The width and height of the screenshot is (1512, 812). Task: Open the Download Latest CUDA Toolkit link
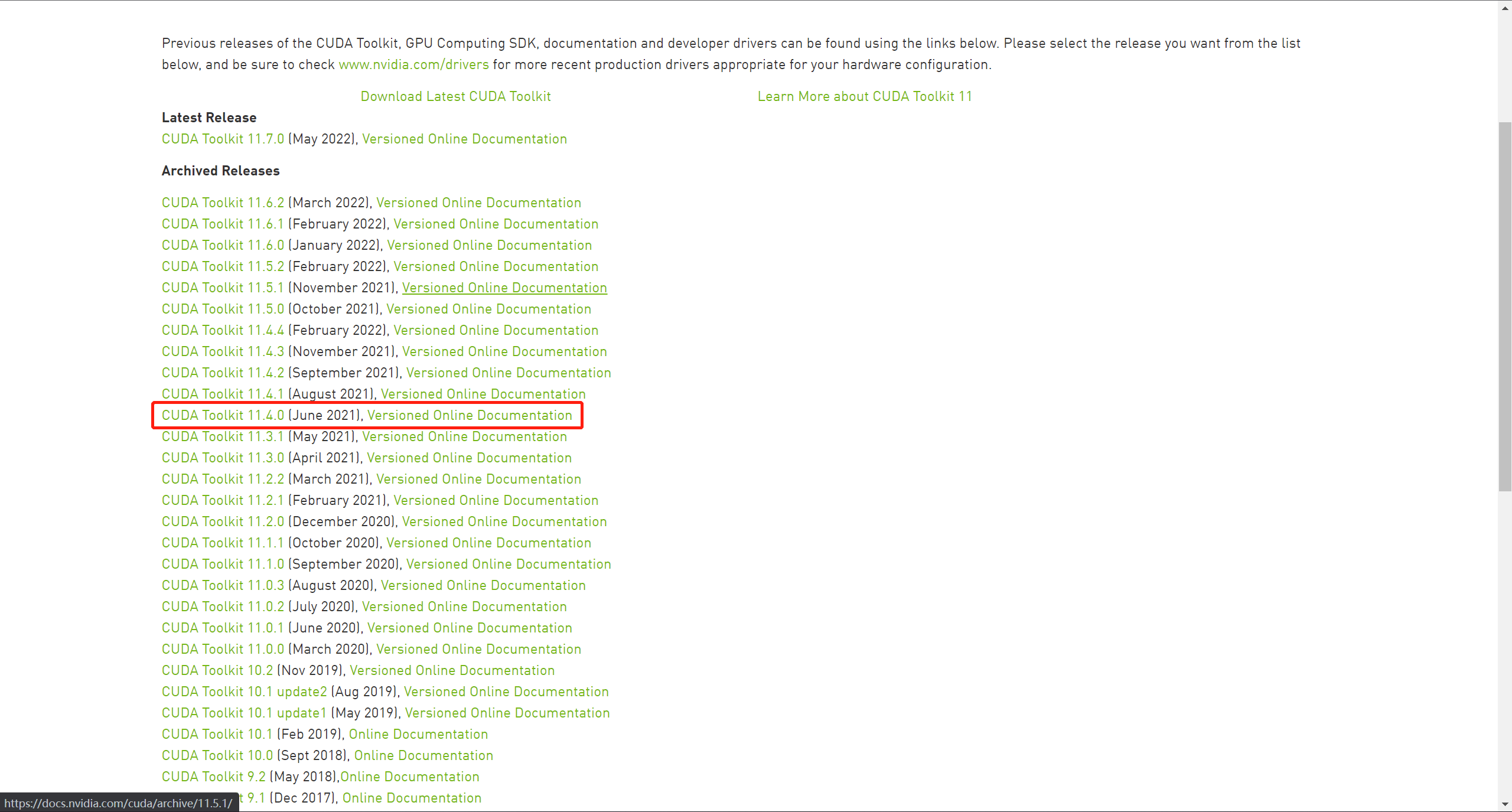(455, 96)
